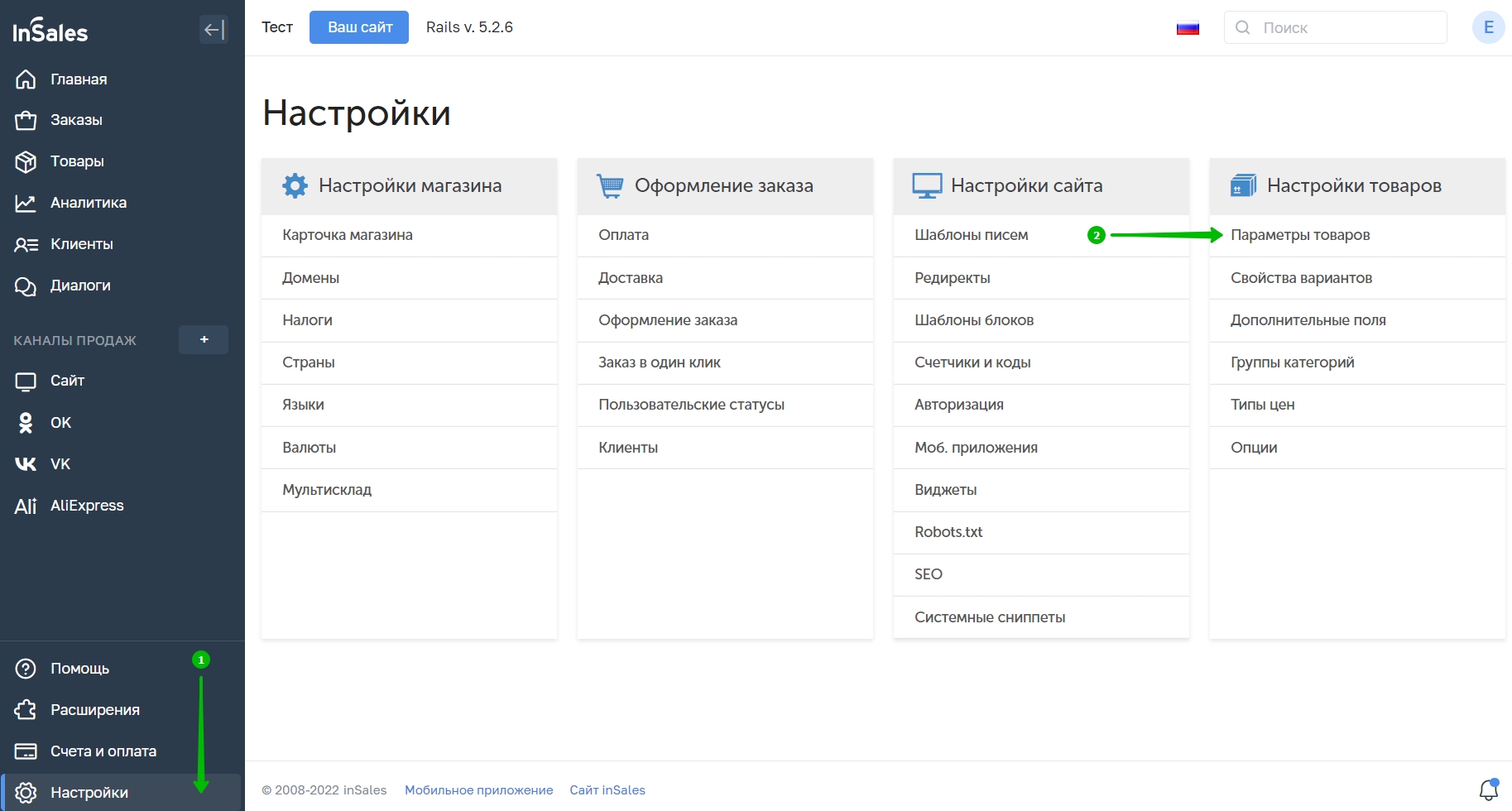This screenshot has height=811, width=1512.
Task: Open Параметры товаров settings link
Action: click(1299, 235)
